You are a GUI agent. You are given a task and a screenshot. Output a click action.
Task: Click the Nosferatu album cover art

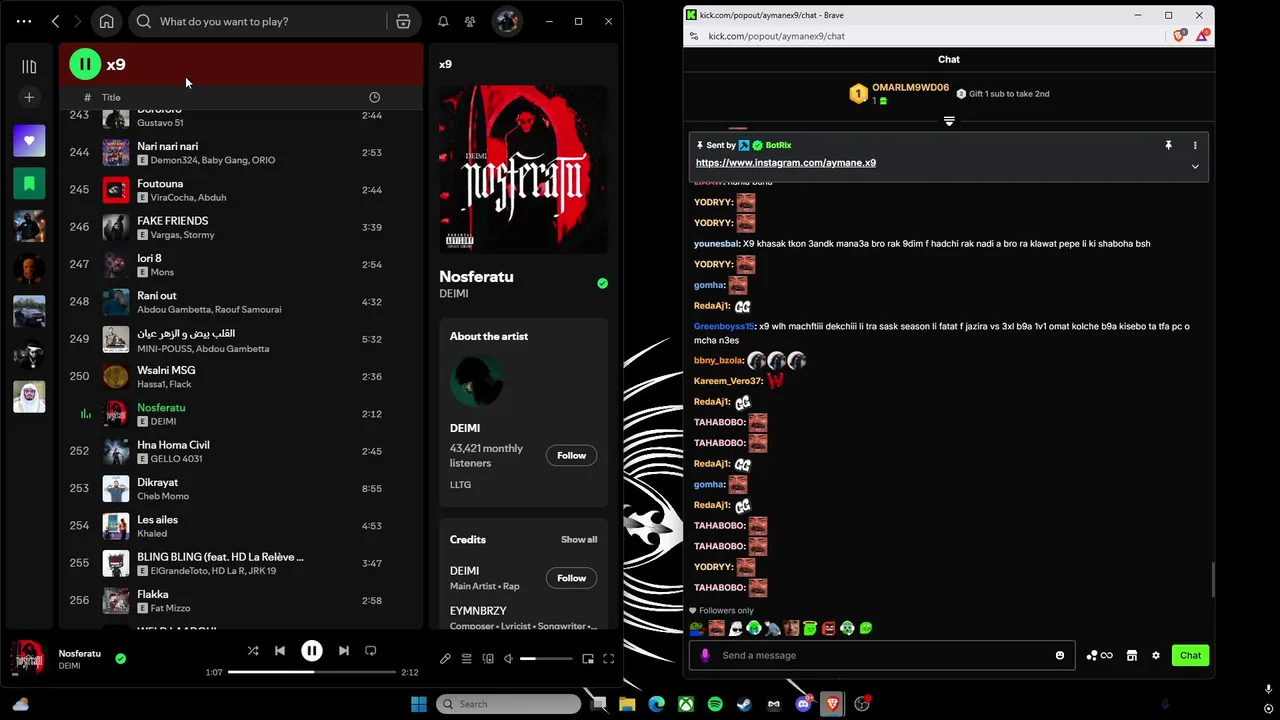523,169
